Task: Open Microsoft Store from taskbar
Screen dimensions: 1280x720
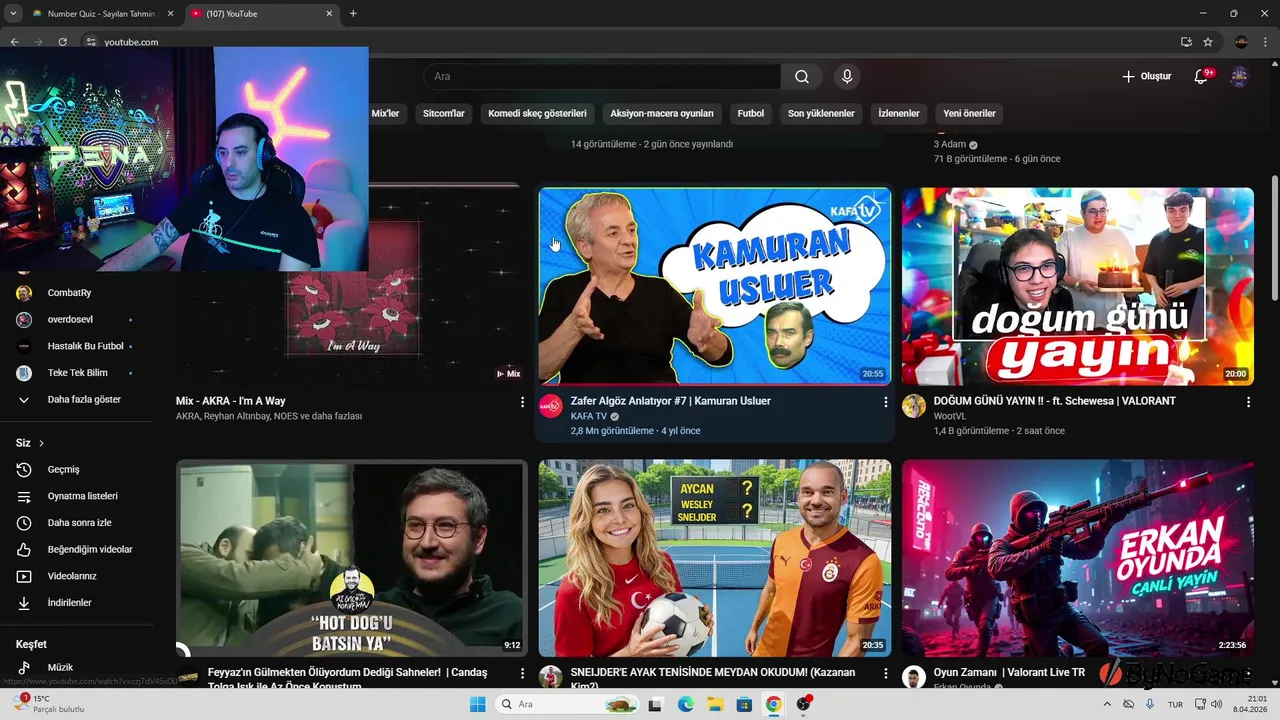Action: 744,704
